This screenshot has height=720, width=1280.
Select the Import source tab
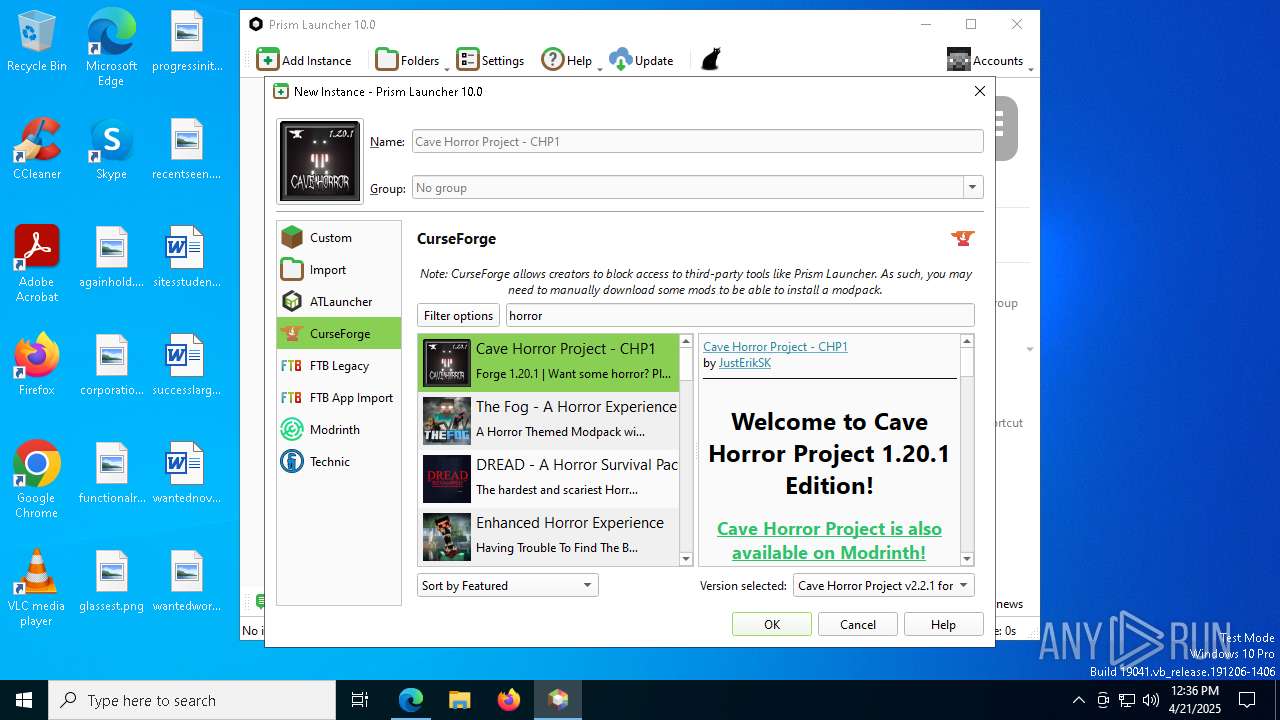[x=339, y=269]
